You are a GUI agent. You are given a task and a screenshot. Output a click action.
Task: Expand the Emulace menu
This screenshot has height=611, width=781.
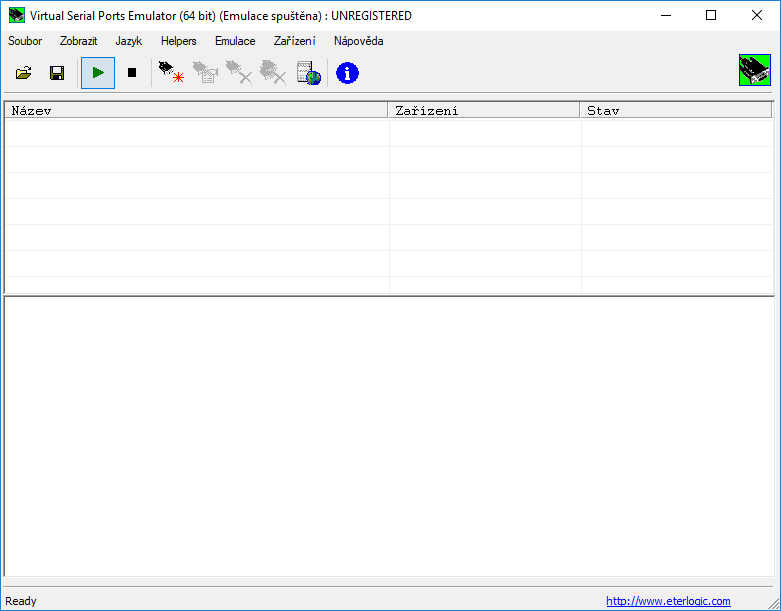(235, 41)
